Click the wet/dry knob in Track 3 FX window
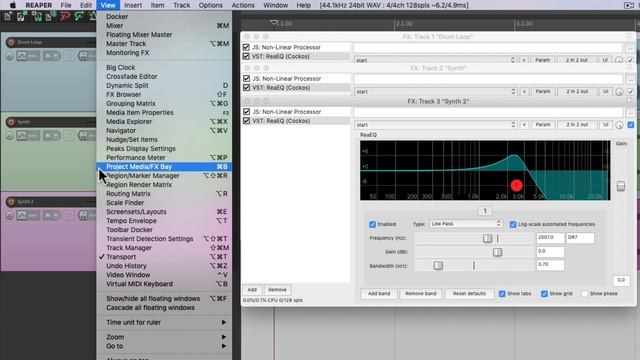 coord(619,125)
